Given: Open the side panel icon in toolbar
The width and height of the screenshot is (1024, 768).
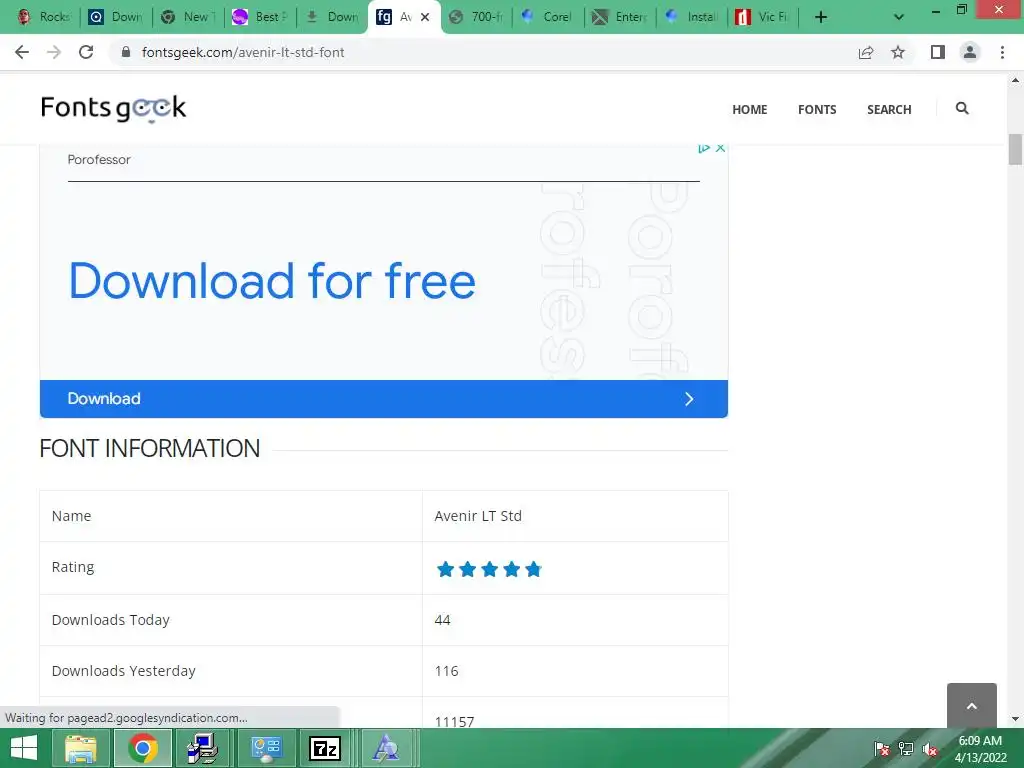Looking at the screenshot, I should click(x=938, y=52).
